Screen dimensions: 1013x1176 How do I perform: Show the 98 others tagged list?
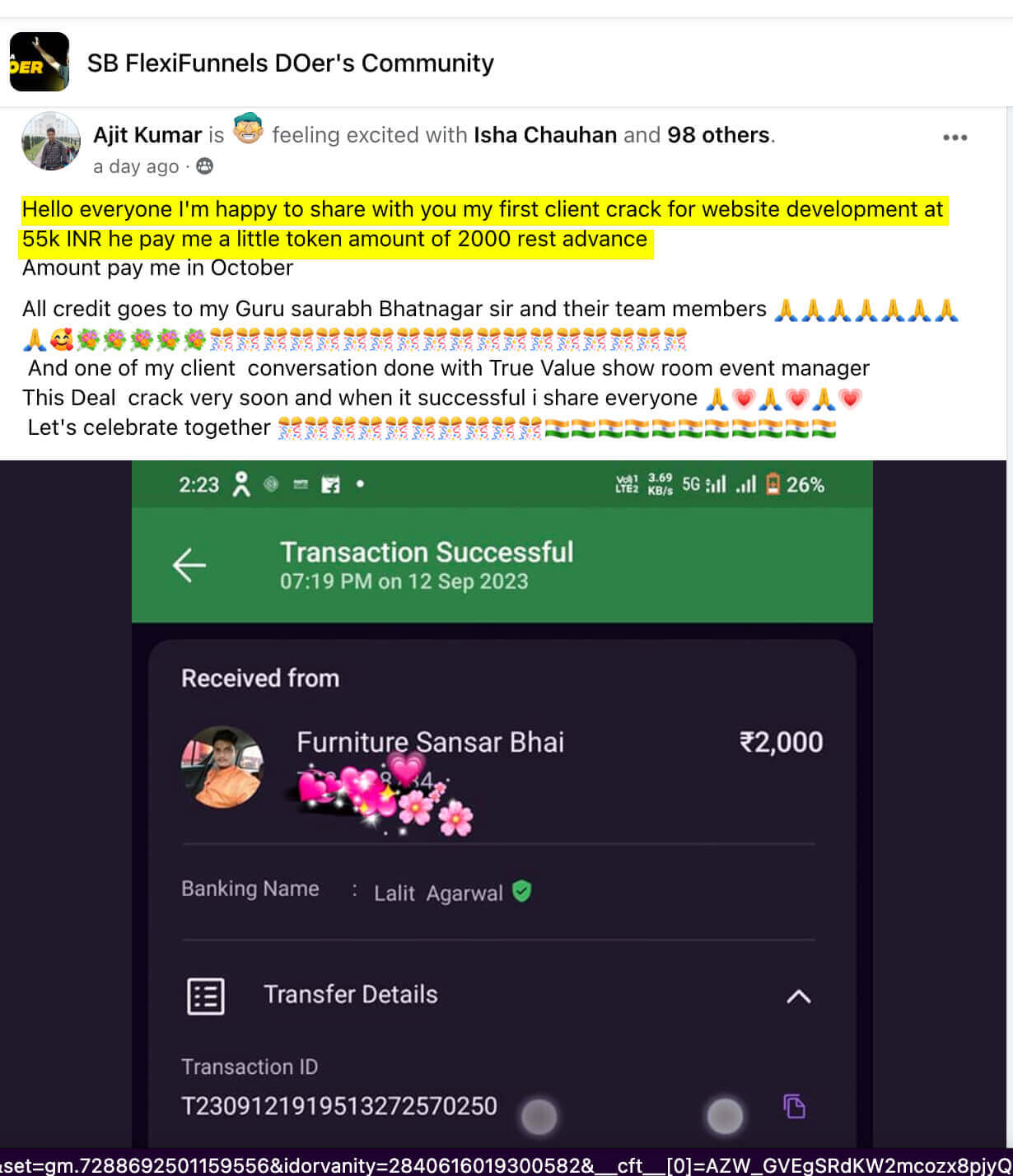point(718,135)
